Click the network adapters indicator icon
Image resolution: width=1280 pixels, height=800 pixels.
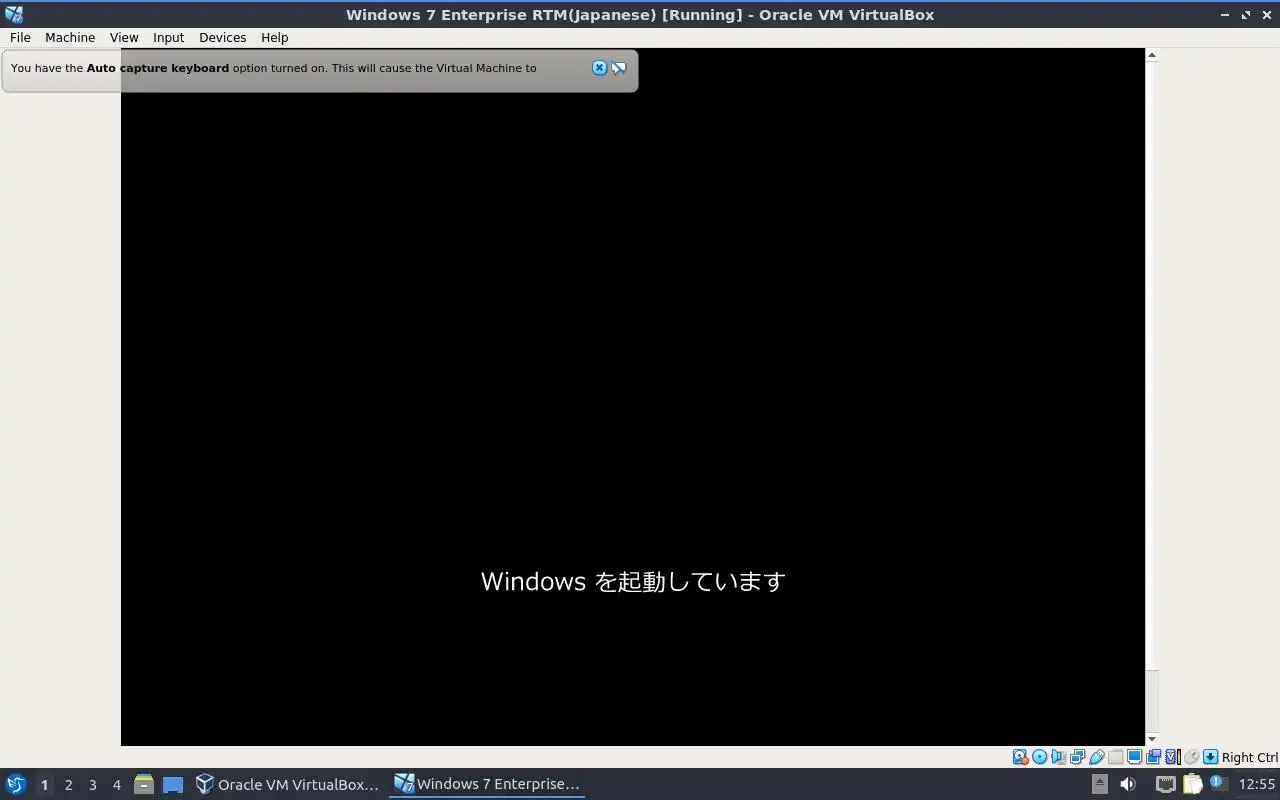coord(1077,757)
